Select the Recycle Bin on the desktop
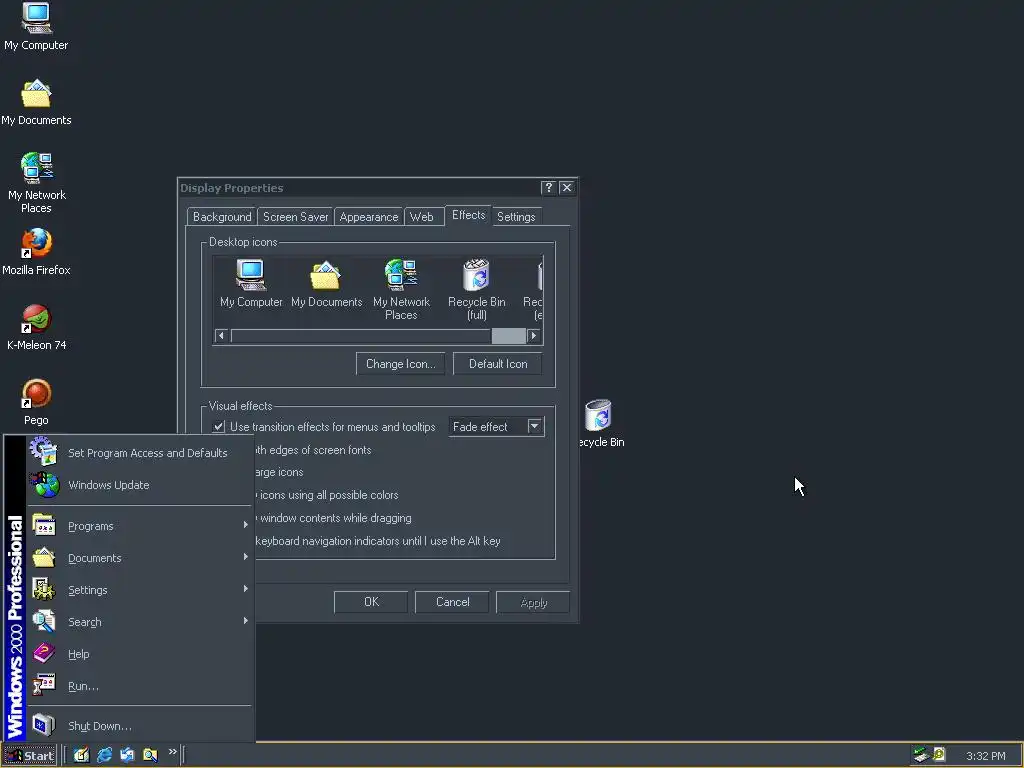 (600, 424)
